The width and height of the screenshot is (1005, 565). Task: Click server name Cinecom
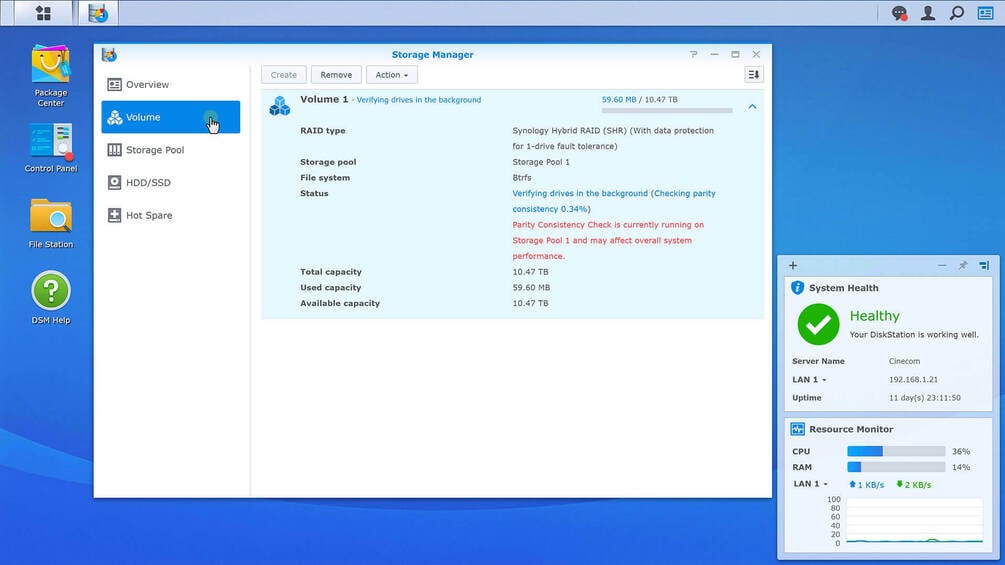[904, 361]
